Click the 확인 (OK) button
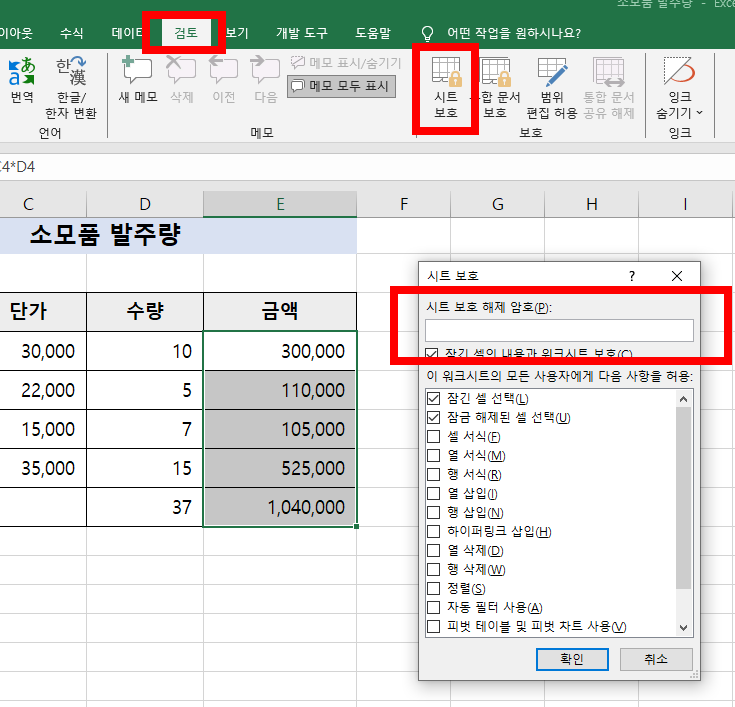735x707 pixels. click(572, 659)
